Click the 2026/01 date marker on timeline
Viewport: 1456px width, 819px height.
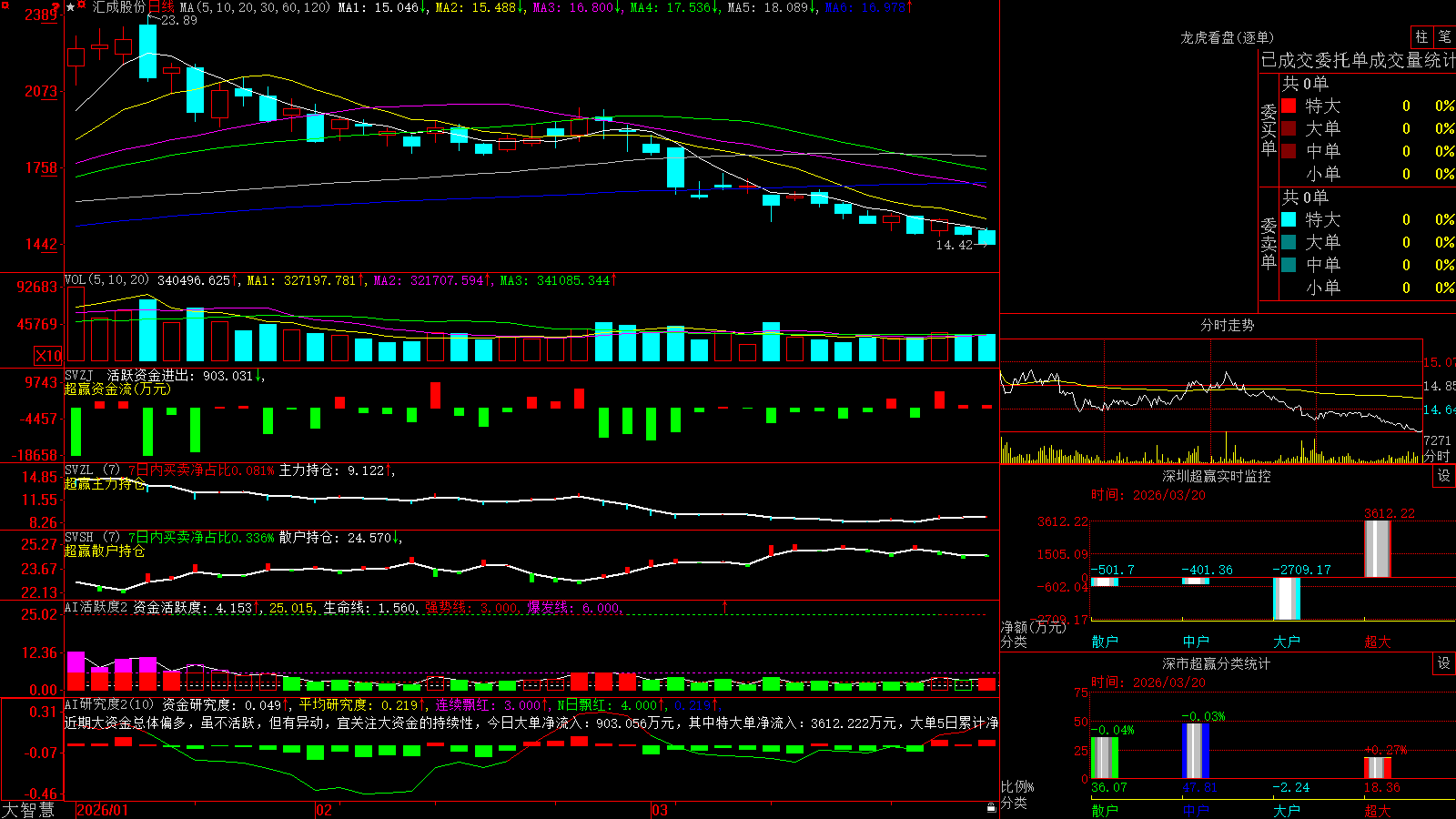point(103,810)
